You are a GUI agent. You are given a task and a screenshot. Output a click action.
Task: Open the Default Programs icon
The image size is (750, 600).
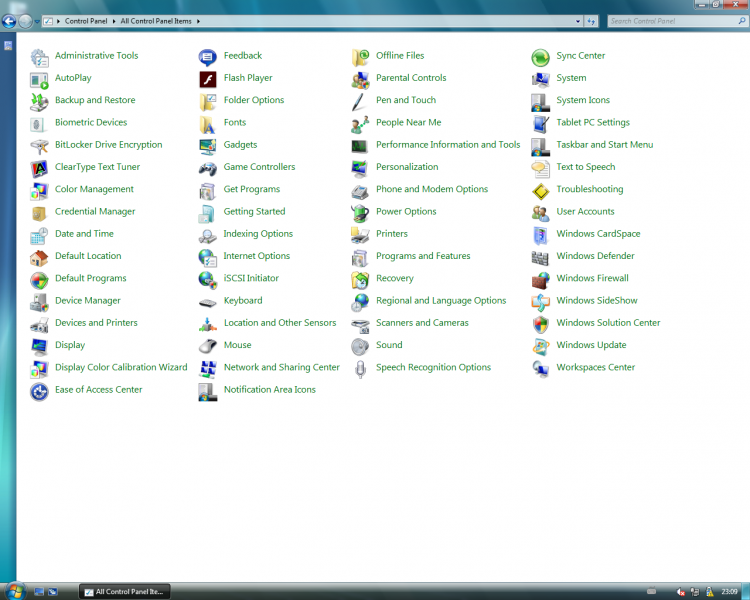pyautogui.click(x=39, y=280)
